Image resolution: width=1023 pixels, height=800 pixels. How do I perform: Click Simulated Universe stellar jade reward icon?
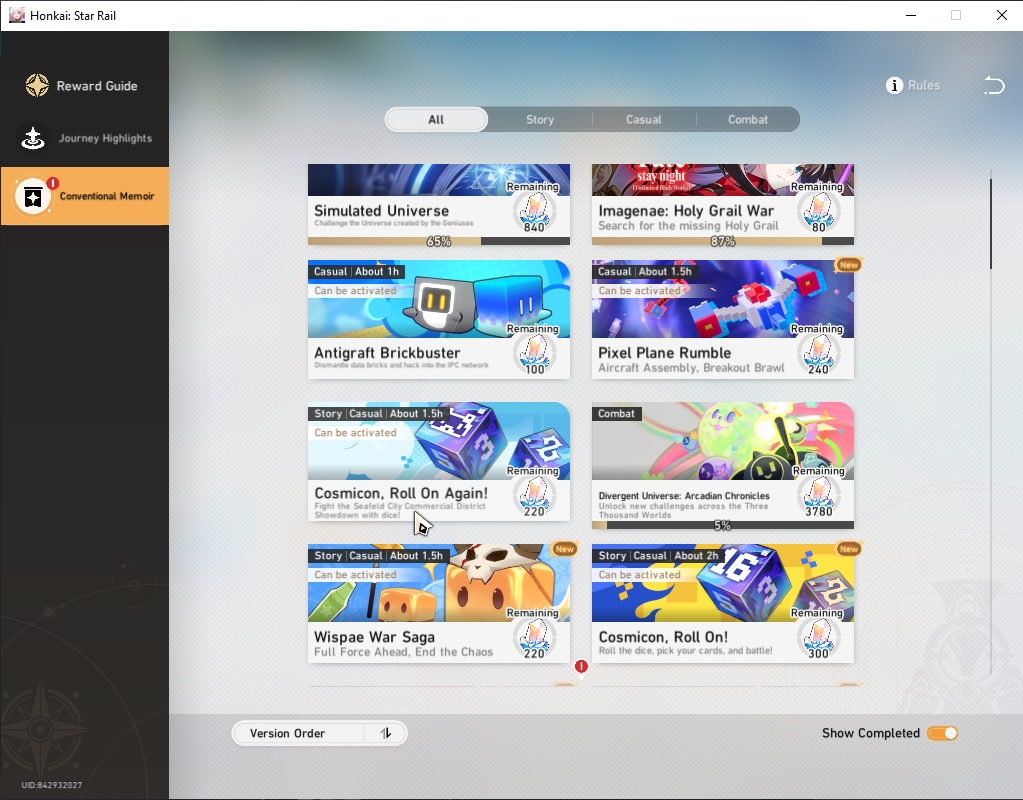534,210
